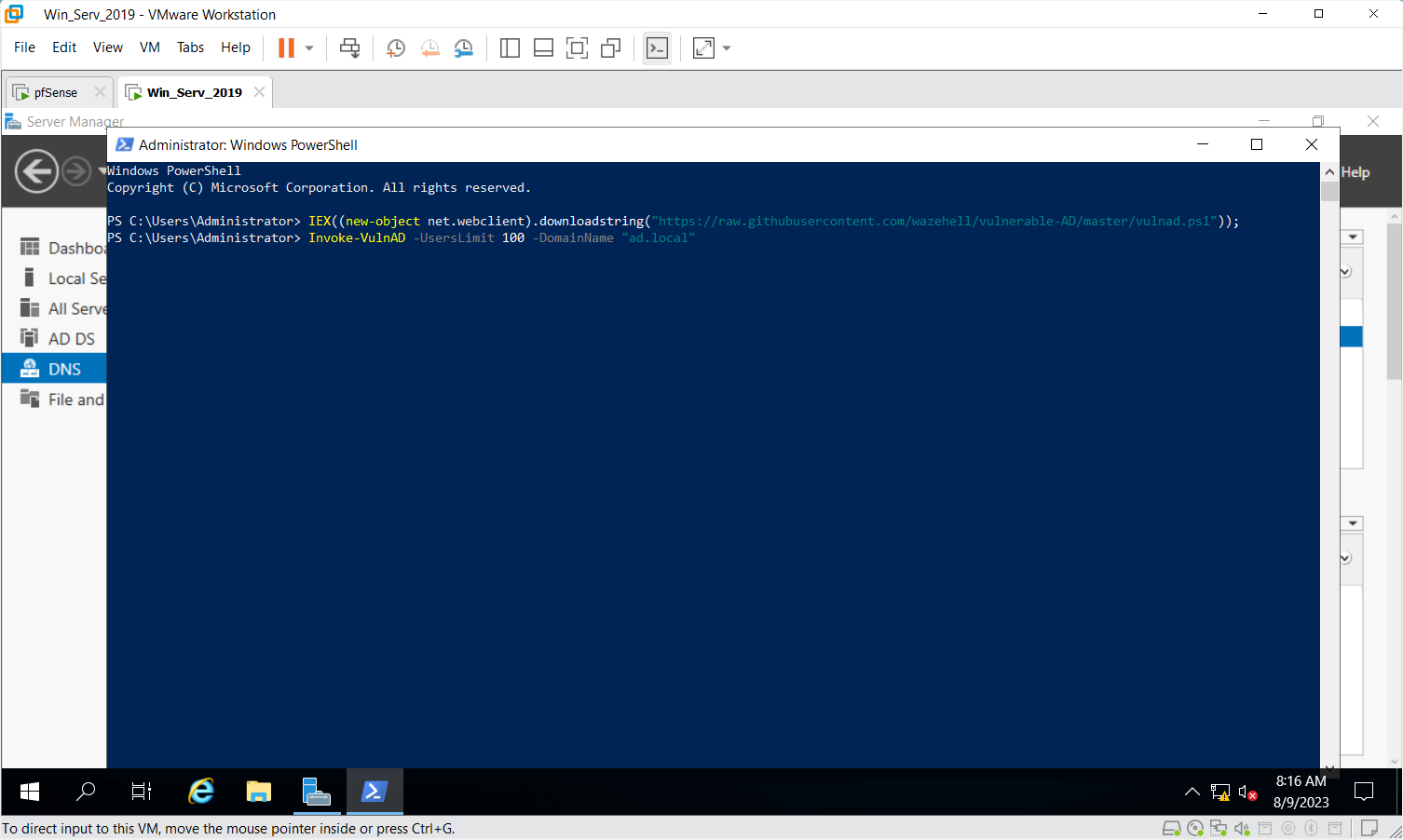
Task: Open File and Storage Services entry
Action: tap(62, 400)
